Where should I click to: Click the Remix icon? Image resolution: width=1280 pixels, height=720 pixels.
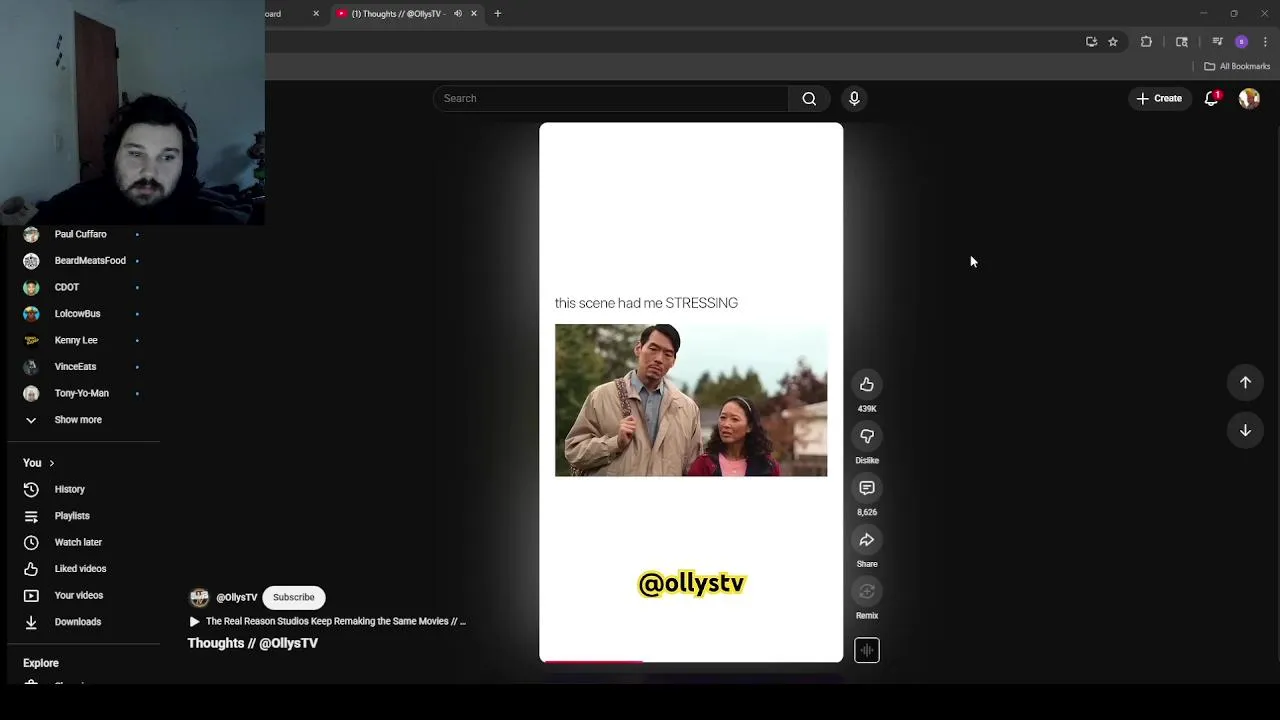pos(867,592)
